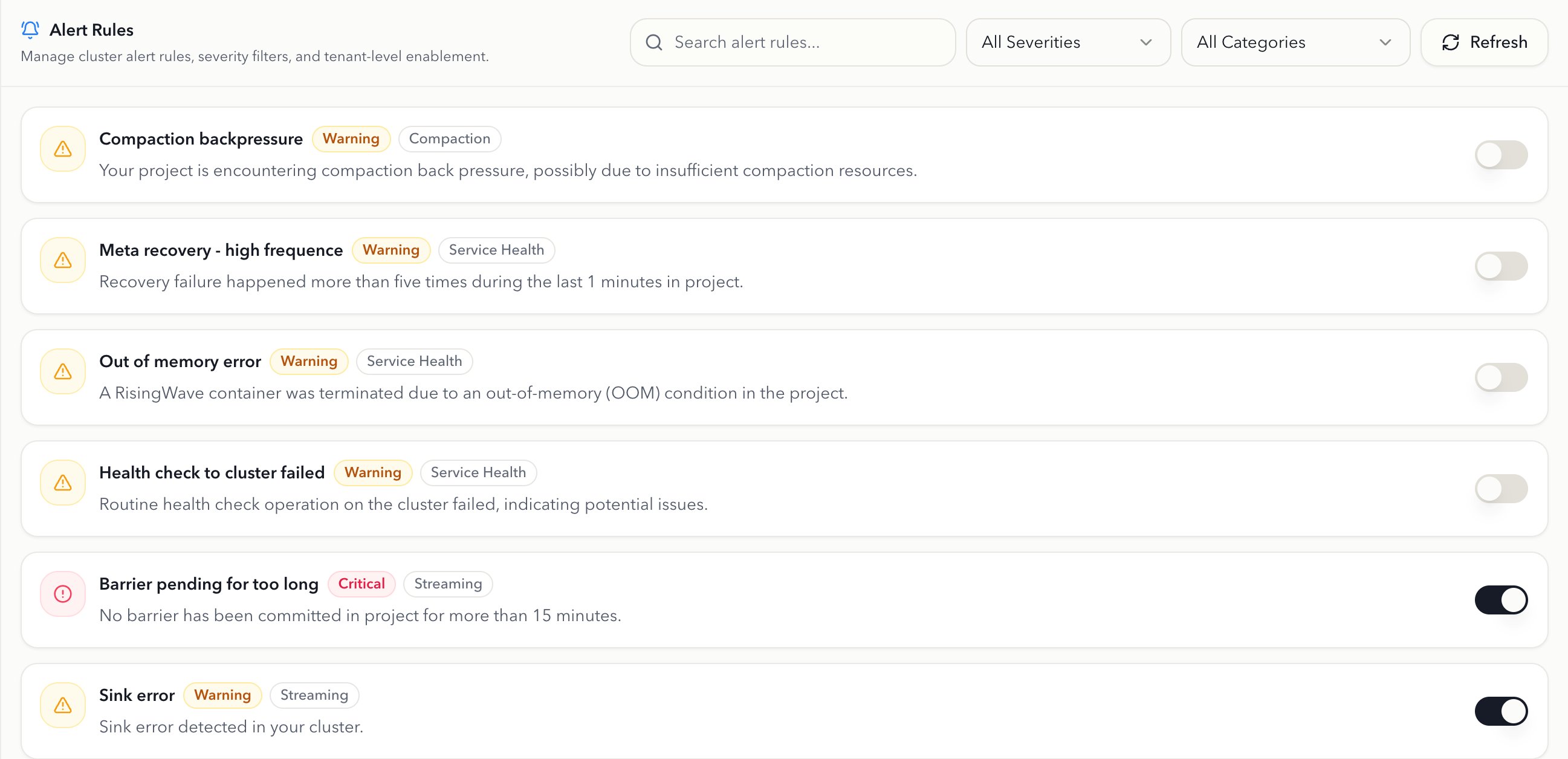The height and width of the screenshot is (759, 1568).
Task: Click the Alert Rules page heading
Action: [91, 30]
